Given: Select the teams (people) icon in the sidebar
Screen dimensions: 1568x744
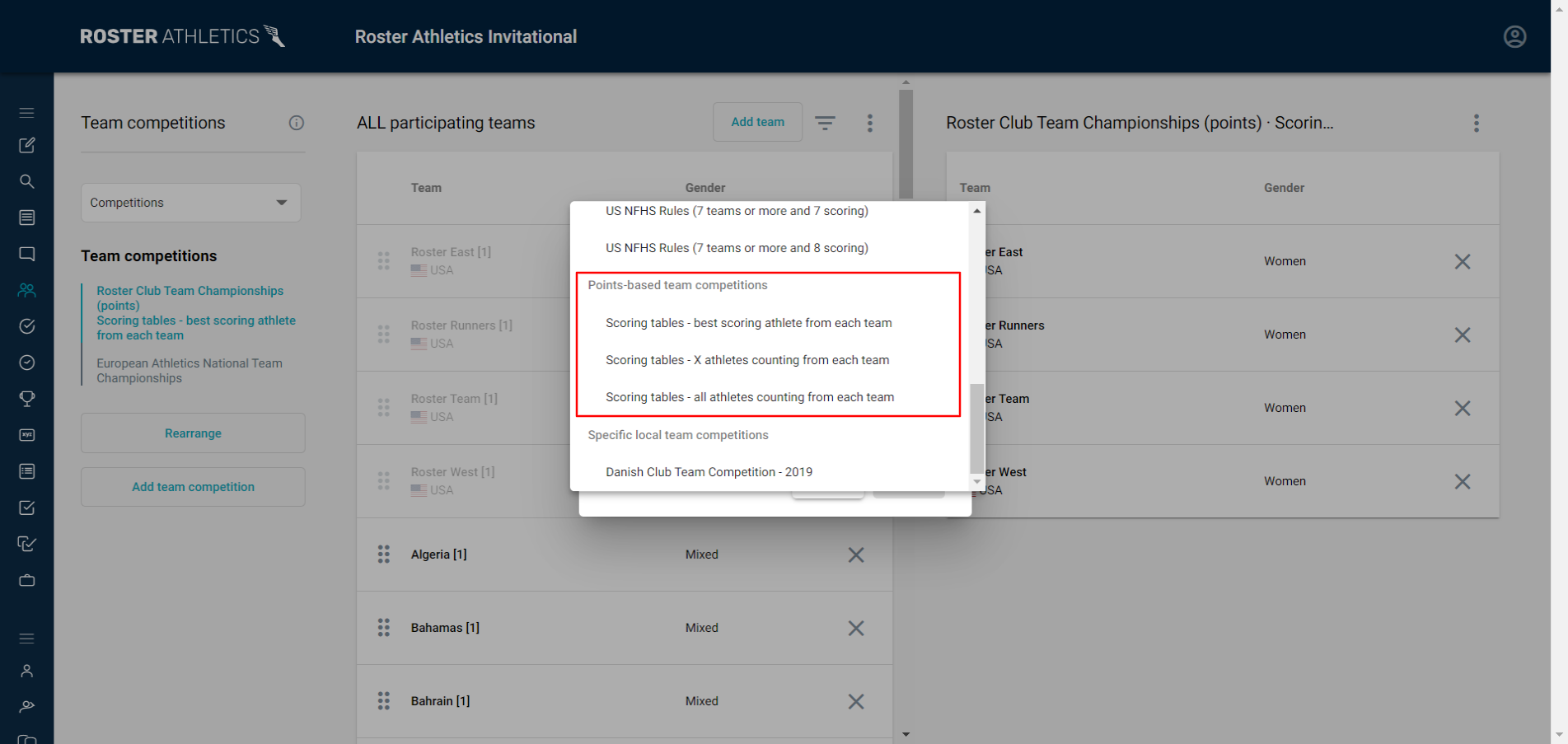Looking at the screenshot, I should [26, 289].
